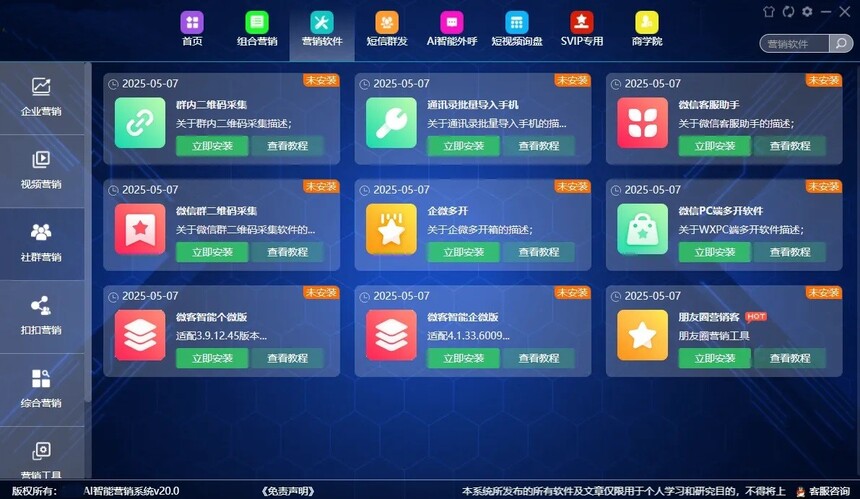The width and height of the screenshot is (860, 499).
Task: Click the search magnifier button
Action: (x=840, y=43)
